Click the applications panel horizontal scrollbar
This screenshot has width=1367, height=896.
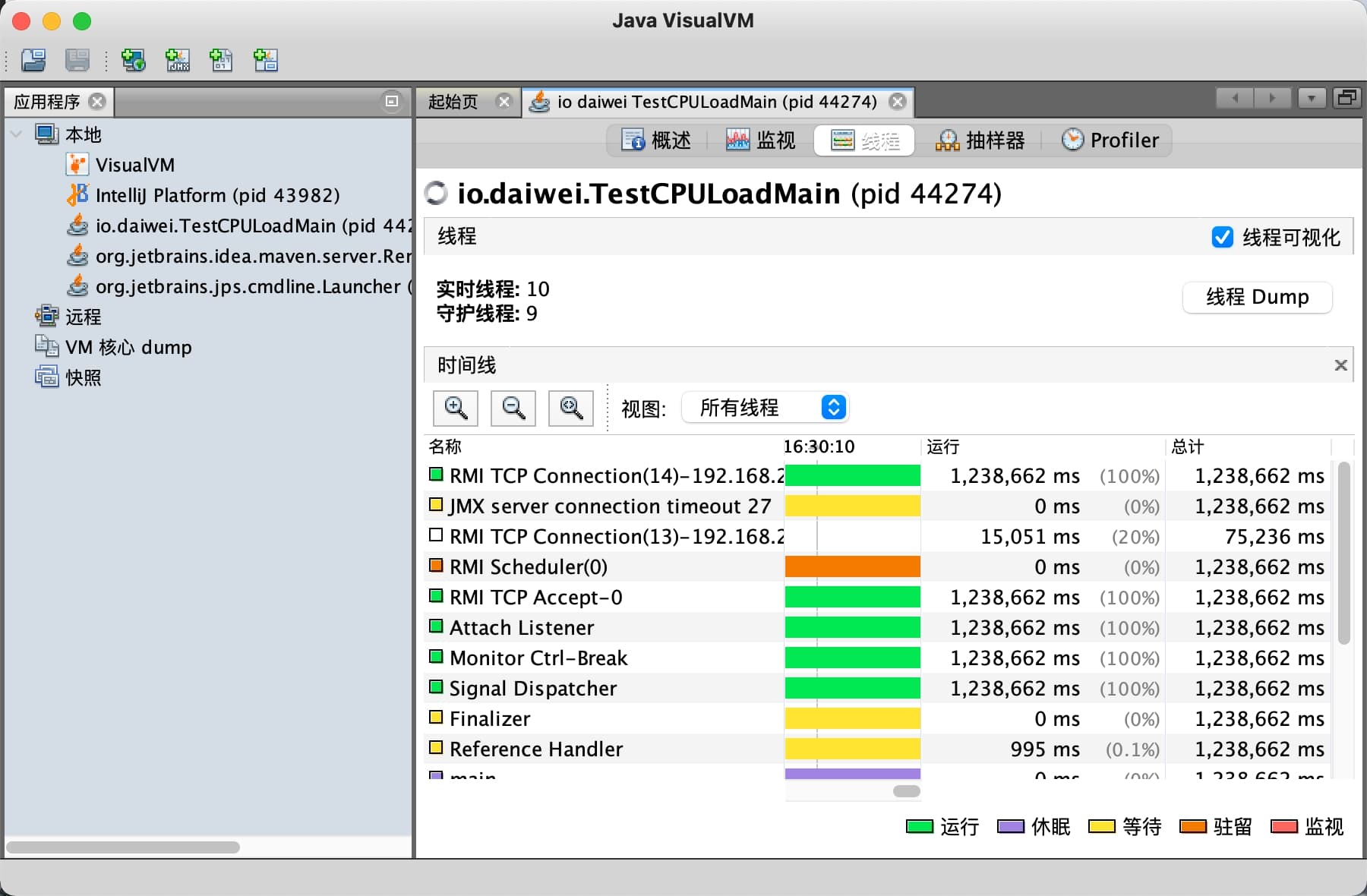click(x=123, y=847)
